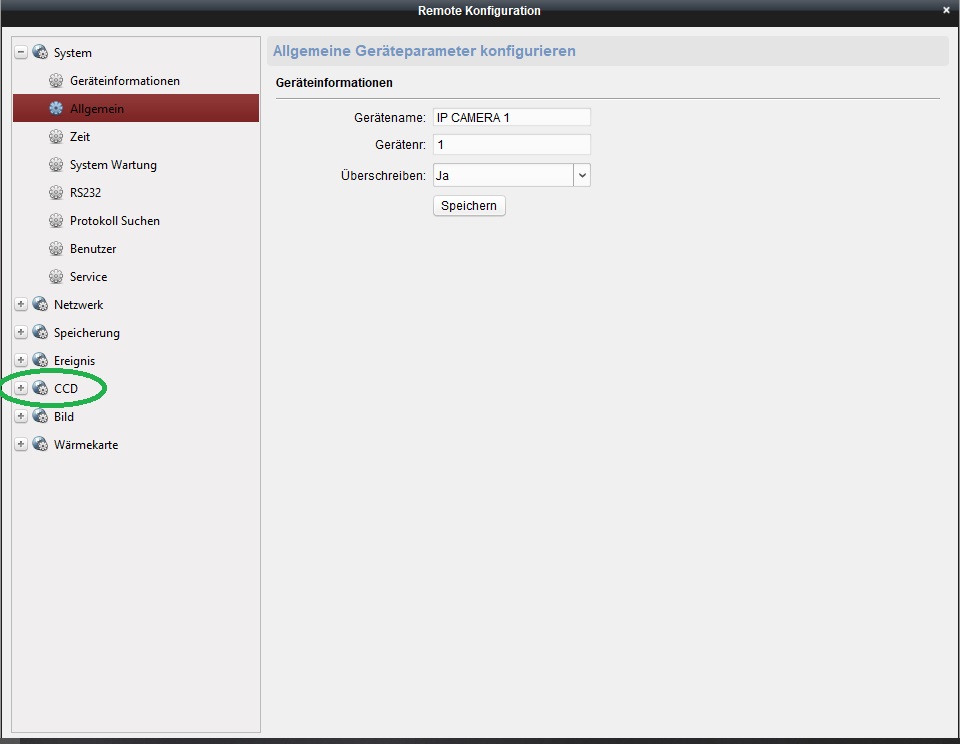Click the globe icon next to Netzwerk
The width and height of the screenshot is (960, 744).
point(40,305)
